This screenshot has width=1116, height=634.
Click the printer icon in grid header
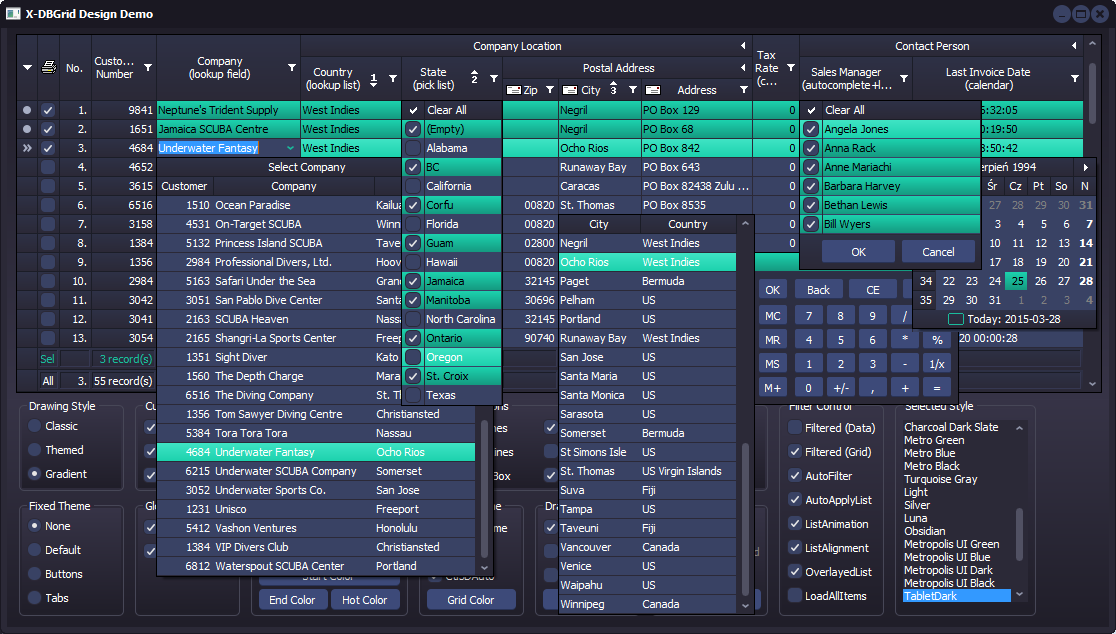click(47, 68)
